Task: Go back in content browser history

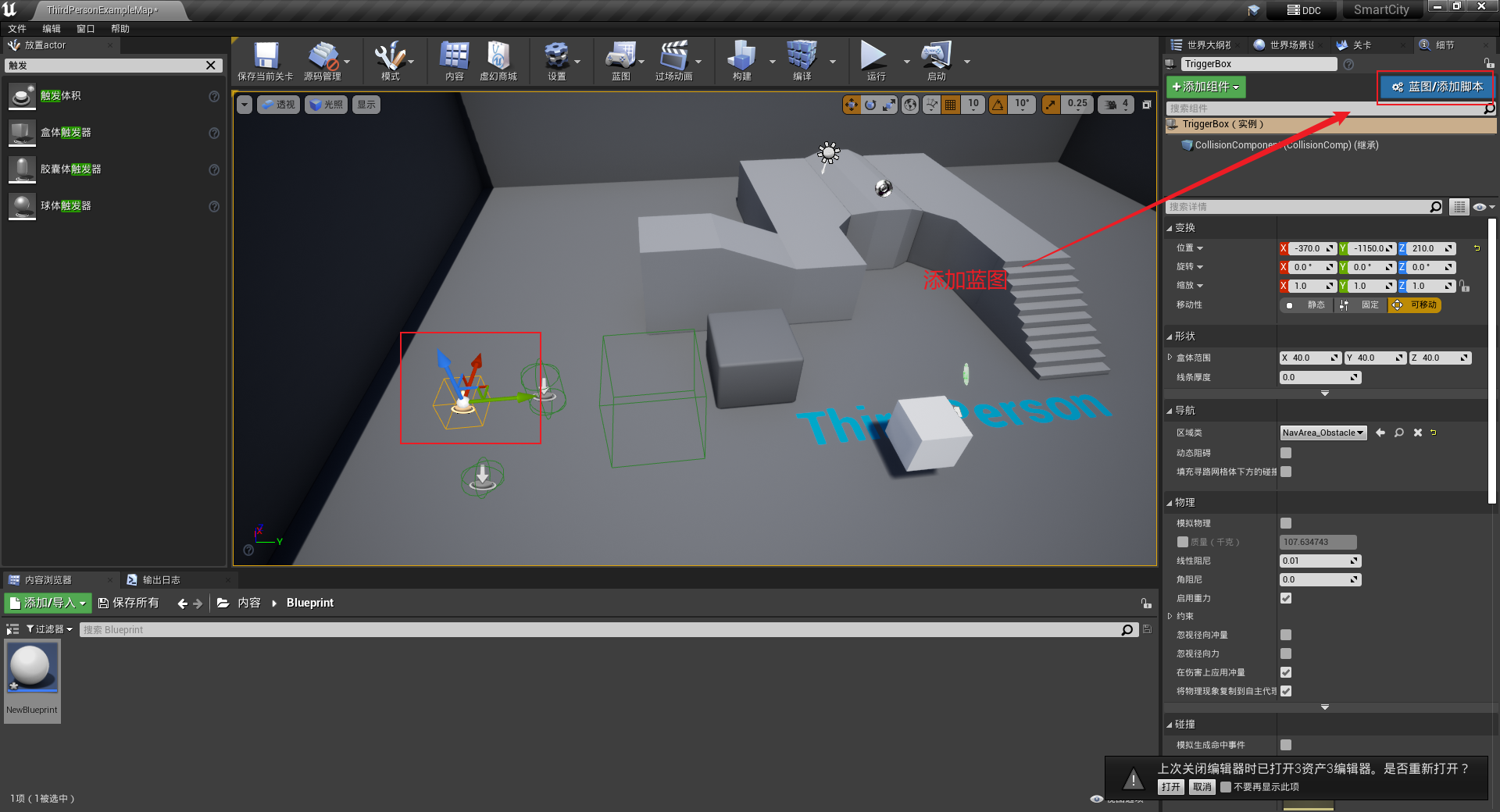Action: tap(183, 604)
